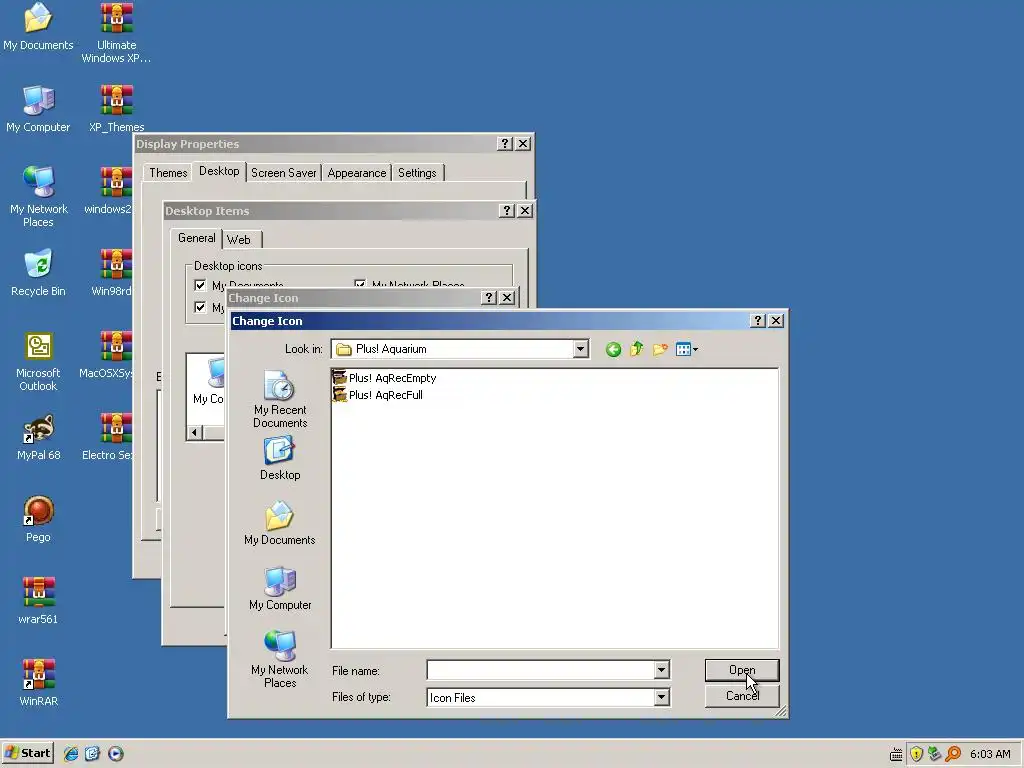This screenshot has width=1024, height=768.
Task: Expand the Files of type dropdown
Action: coord(661,697)
